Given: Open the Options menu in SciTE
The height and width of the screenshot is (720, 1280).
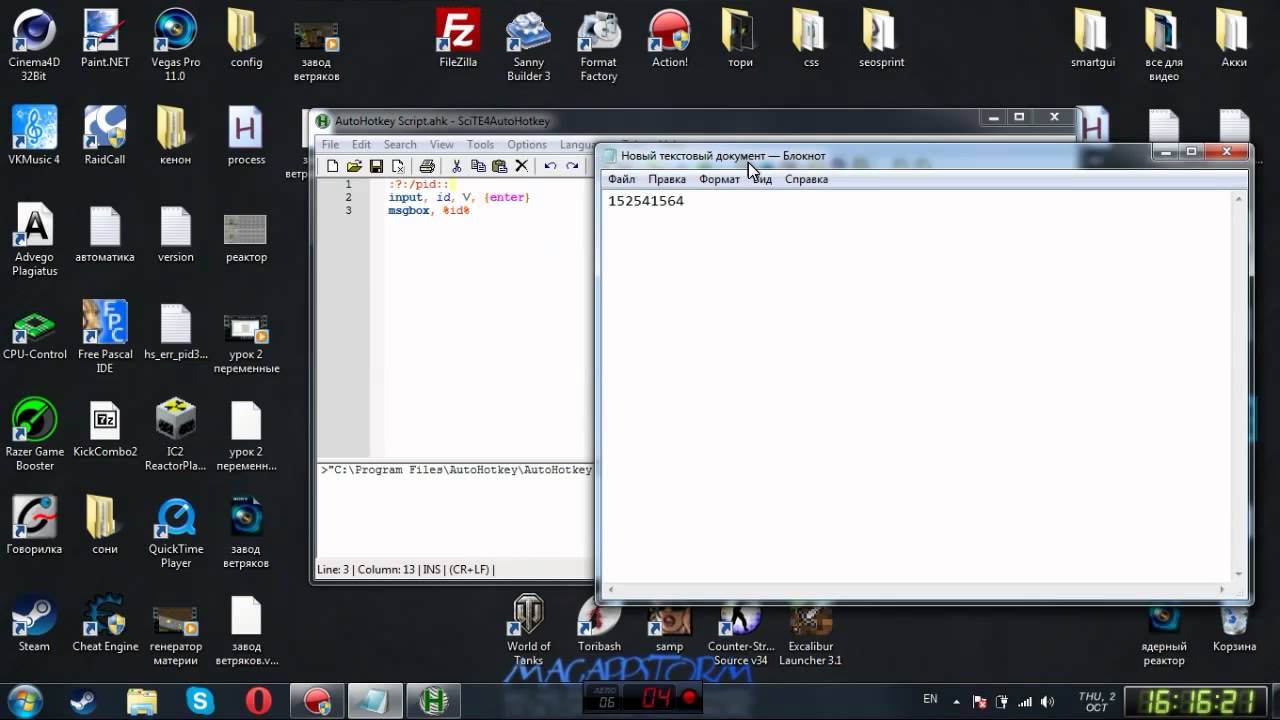Looking at the screenshot, I should coord(527,145).
